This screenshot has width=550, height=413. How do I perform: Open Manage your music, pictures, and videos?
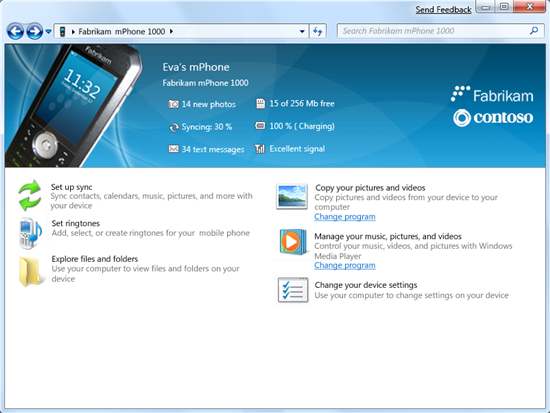click(388, 237)
